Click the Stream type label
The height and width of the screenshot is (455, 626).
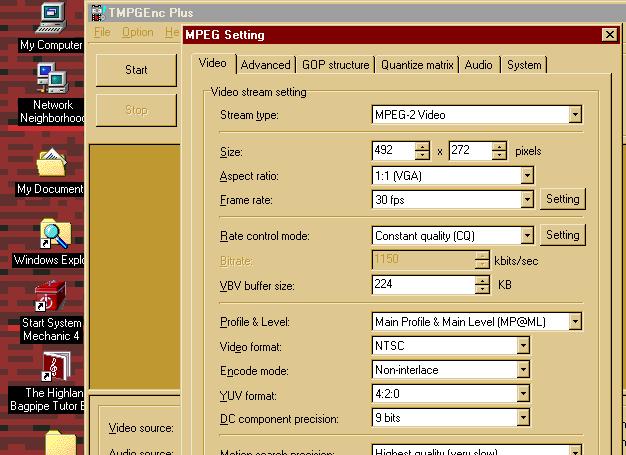click(249, 115)
